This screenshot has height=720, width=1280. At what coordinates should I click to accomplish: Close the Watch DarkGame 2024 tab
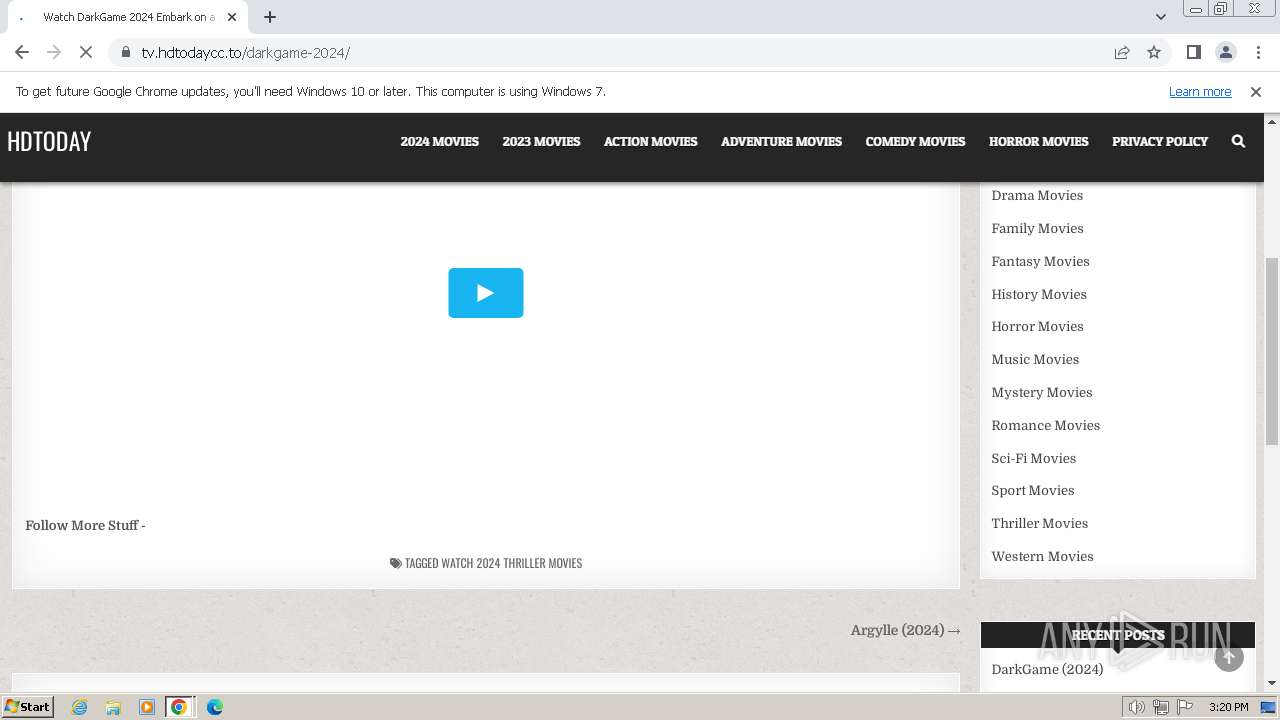tap(232, 17)
